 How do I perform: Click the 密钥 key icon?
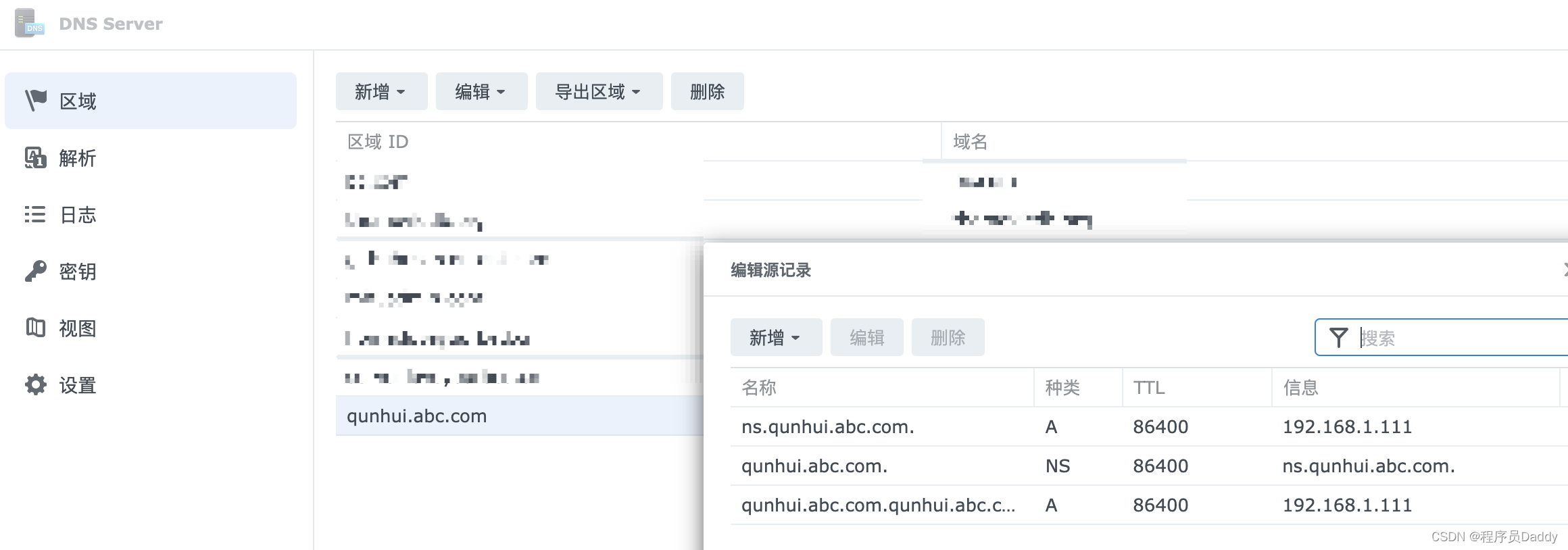pos(36,271)
